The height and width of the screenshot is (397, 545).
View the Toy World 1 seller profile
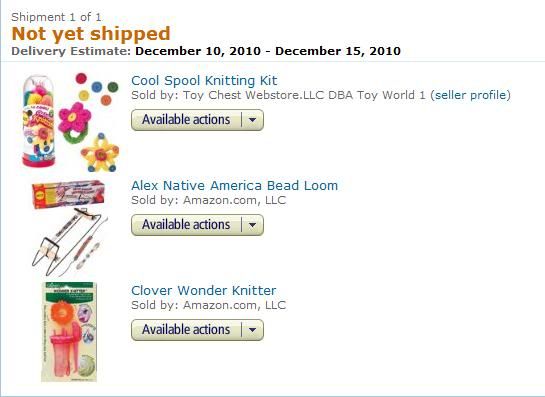[471, 95]
